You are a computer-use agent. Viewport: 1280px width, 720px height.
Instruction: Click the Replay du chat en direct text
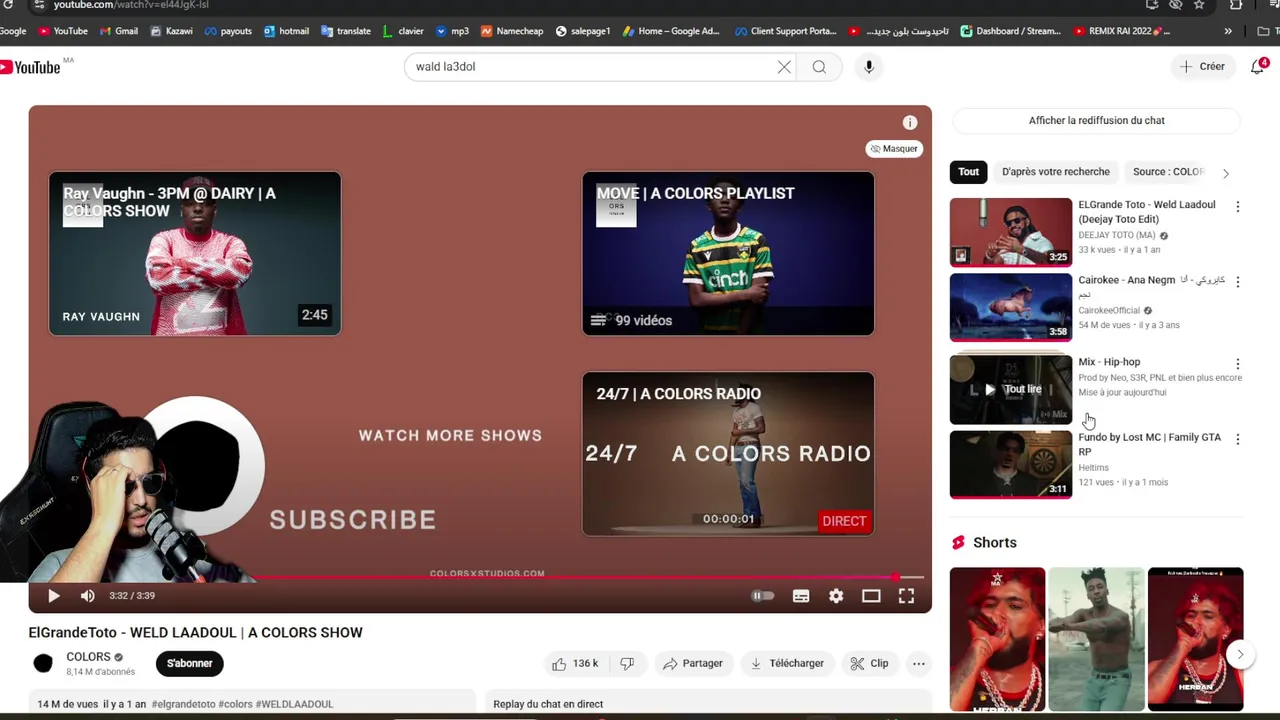(548, 704)
